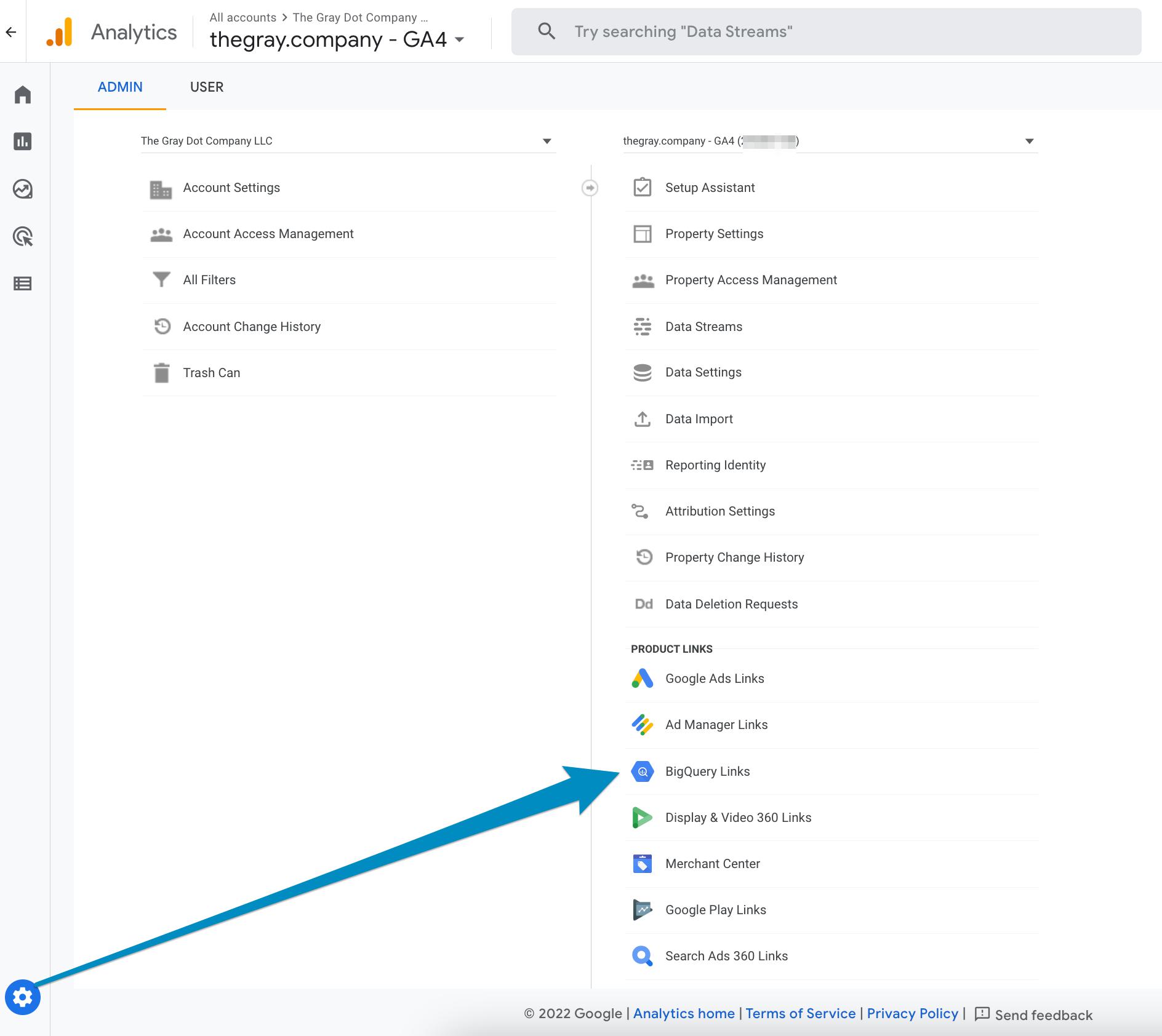Switch to the USER tab

point(207,87)
